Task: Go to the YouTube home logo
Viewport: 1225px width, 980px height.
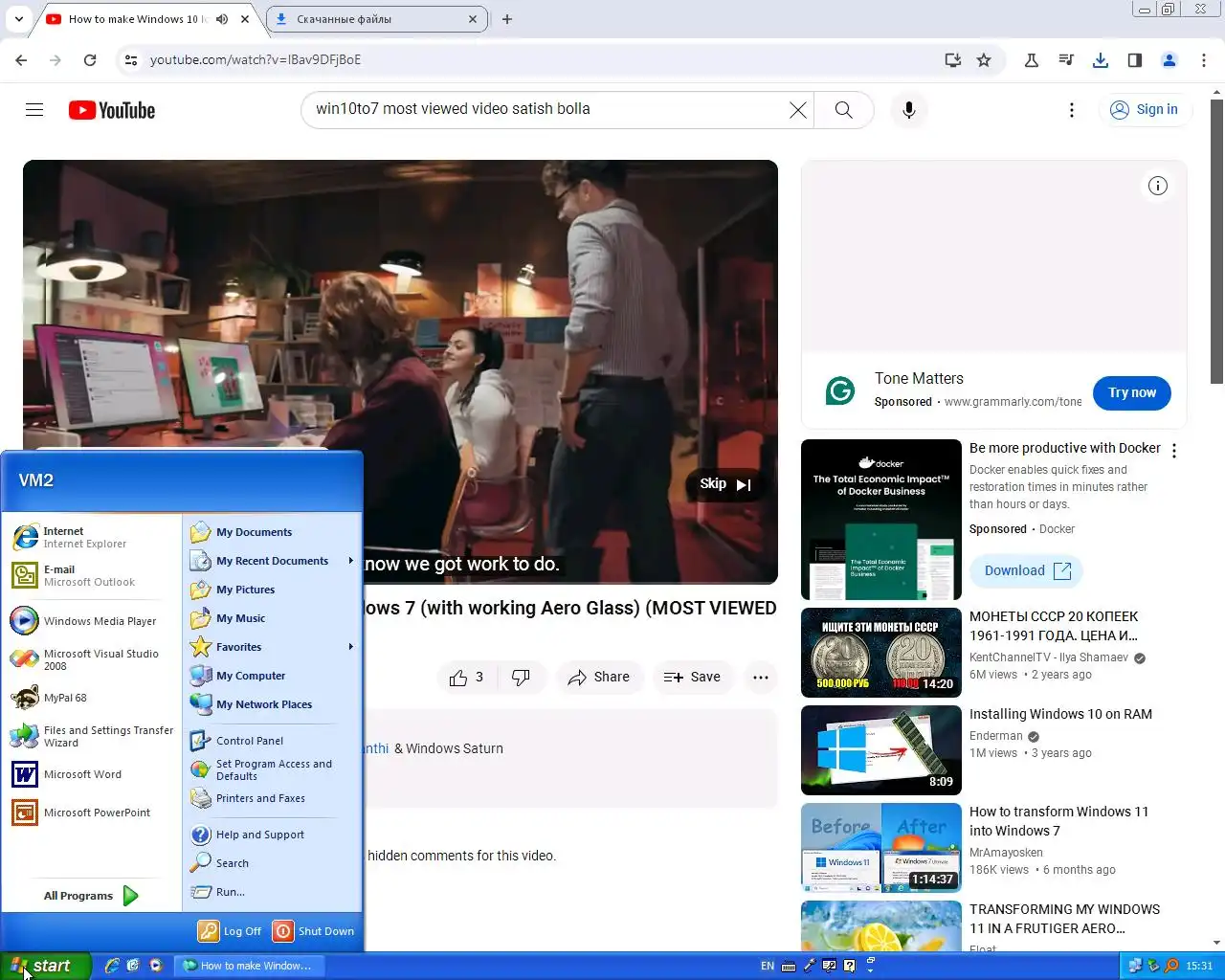Action: [x=112, y=110]
